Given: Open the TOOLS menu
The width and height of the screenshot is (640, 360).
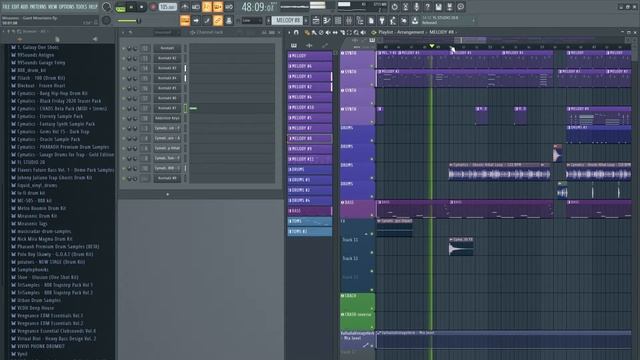Looking at the screenshot, I should [x=82, y=7].
